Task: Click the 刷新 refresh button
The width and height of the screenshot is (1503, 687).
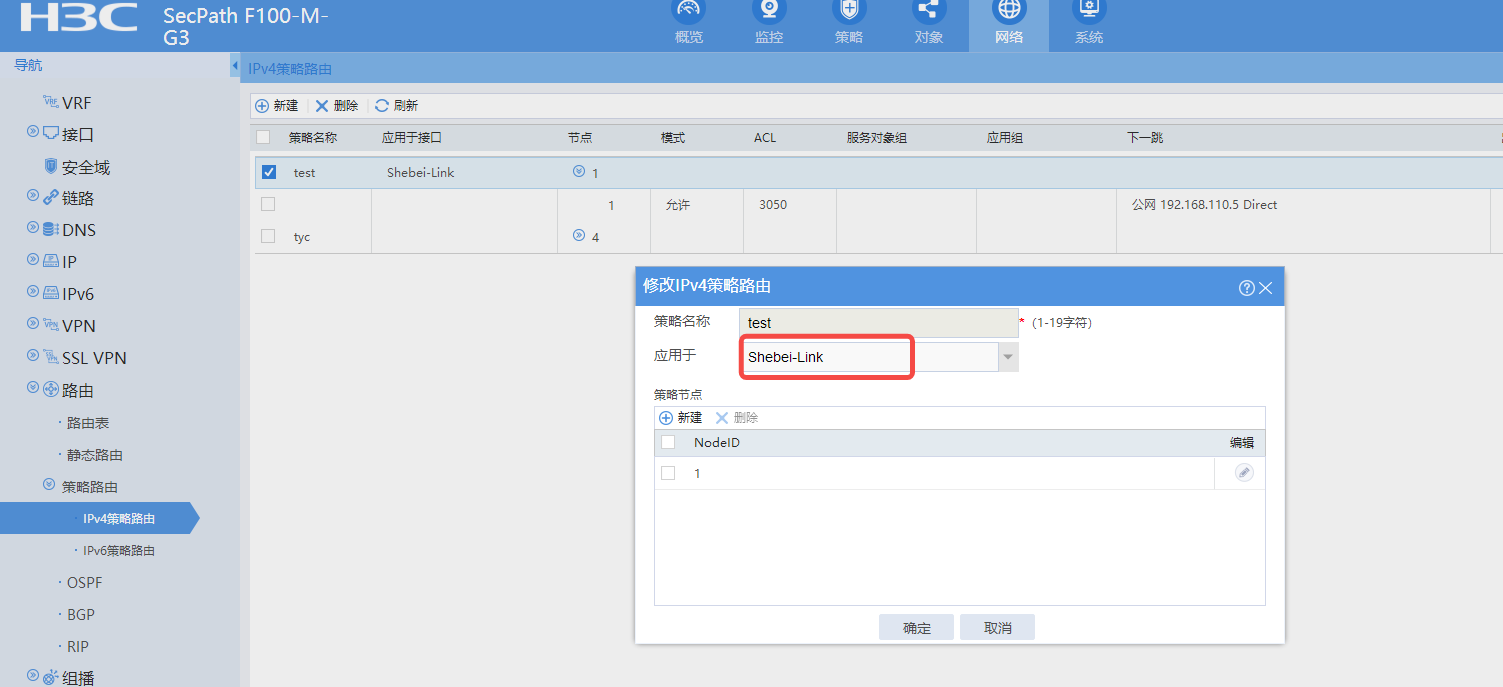Action: coord(397,105)
